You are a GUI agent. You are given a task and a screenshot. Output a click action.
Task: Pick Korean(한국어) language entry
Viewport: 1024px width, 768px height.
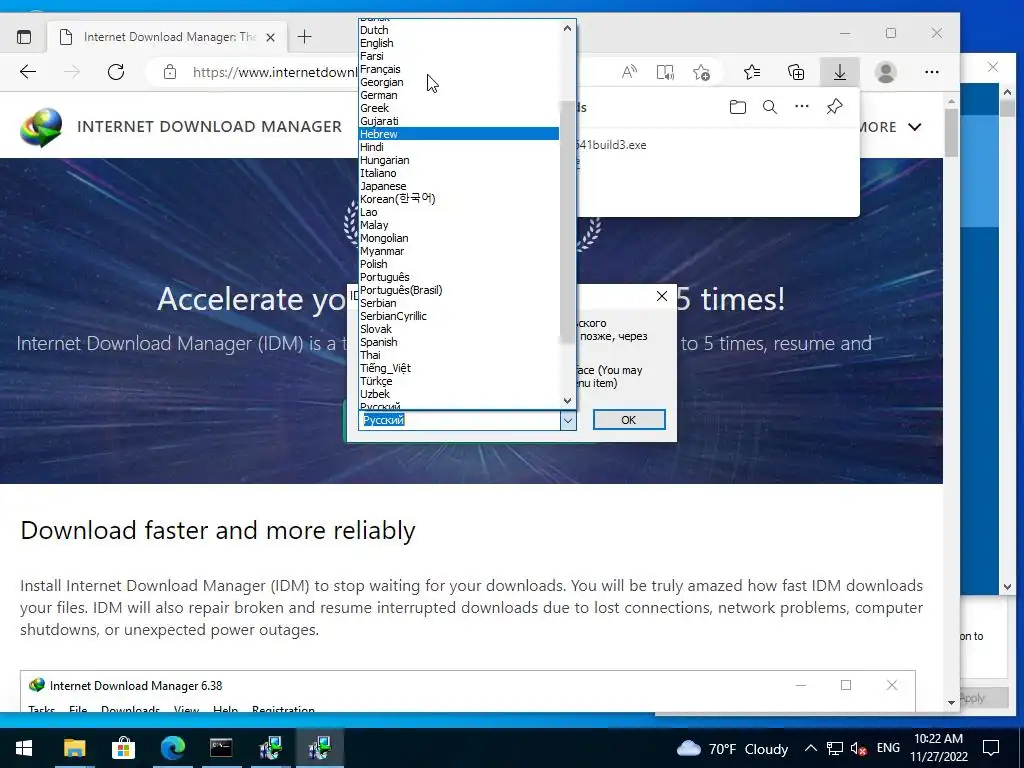point(459,199)
